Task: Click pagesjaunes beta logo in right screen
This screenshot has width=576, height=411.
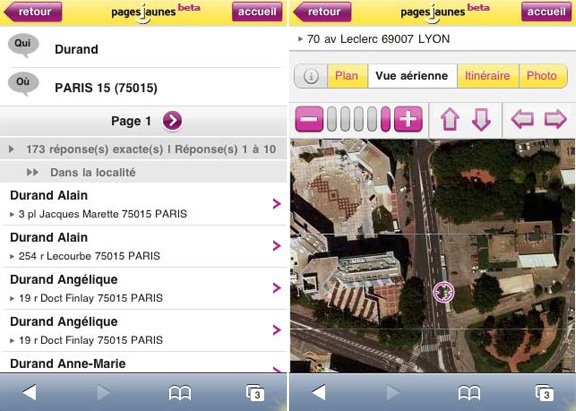Action: coord(445,12)
